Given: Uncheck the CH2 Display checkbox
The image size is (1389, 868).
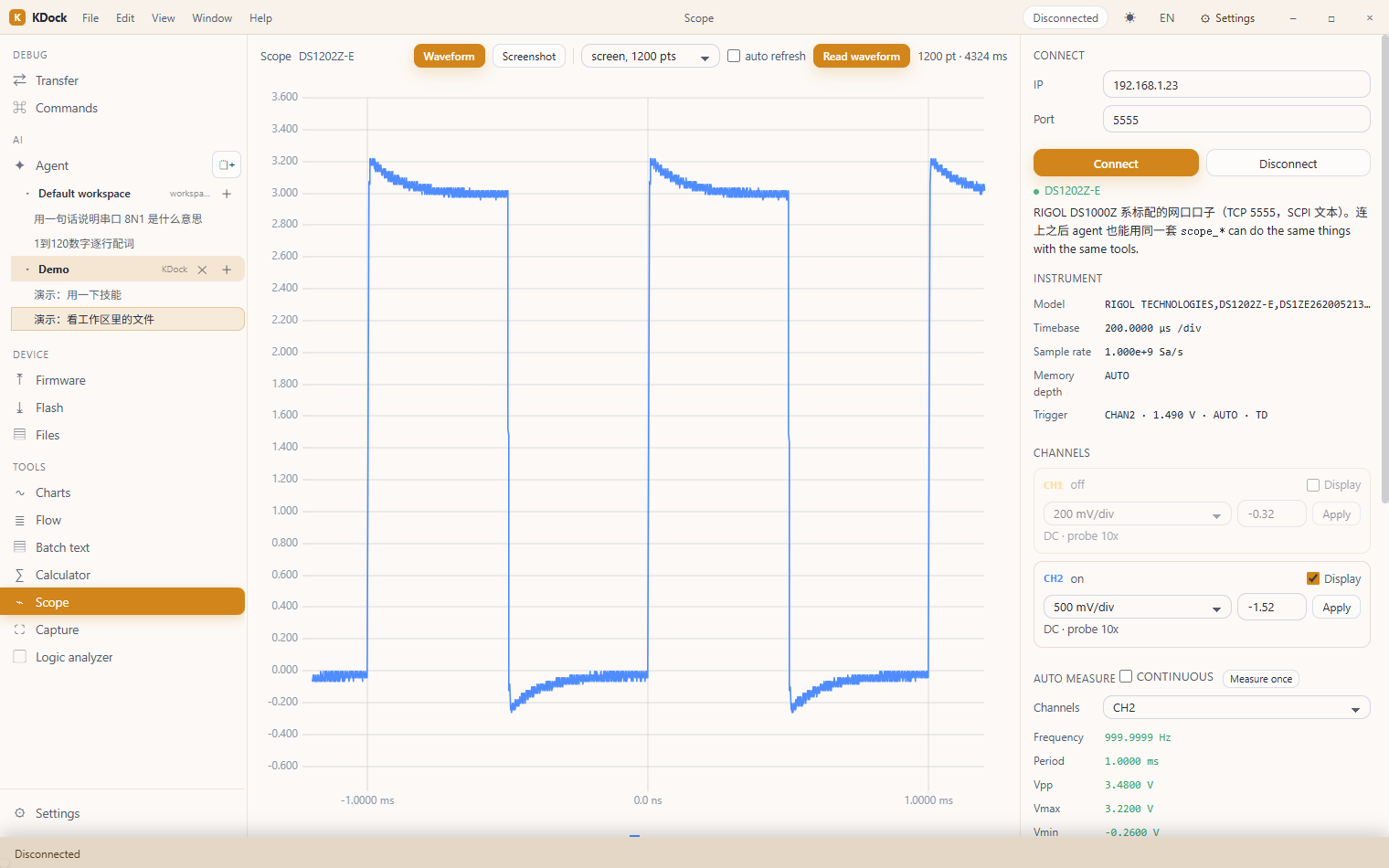Looking at the screenshot, I should click(x=1313, y=578).
